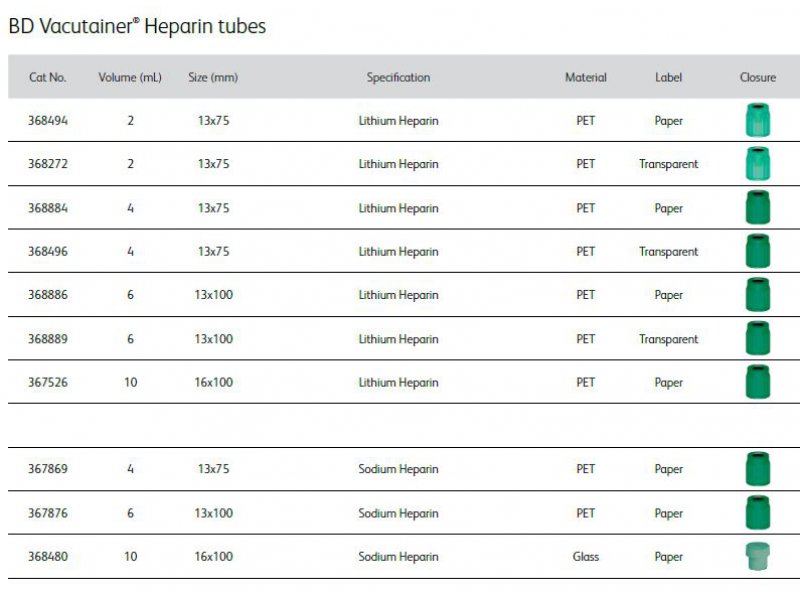The height and width of the screenshot is (600, 800).
Task: Click the green cap icon in row 368886
Action: 758,294
